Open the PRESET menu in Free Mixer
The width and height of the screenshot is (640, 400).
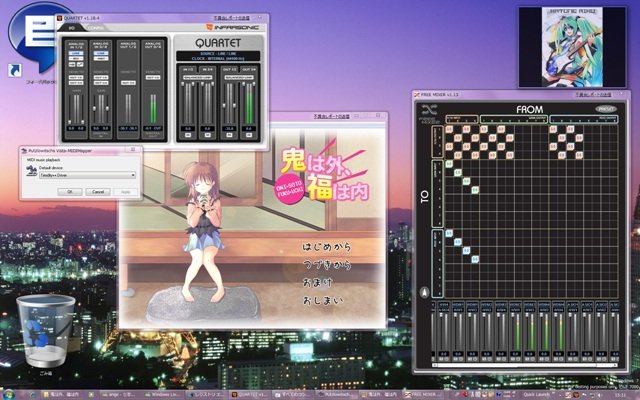[x=604, y=108]
